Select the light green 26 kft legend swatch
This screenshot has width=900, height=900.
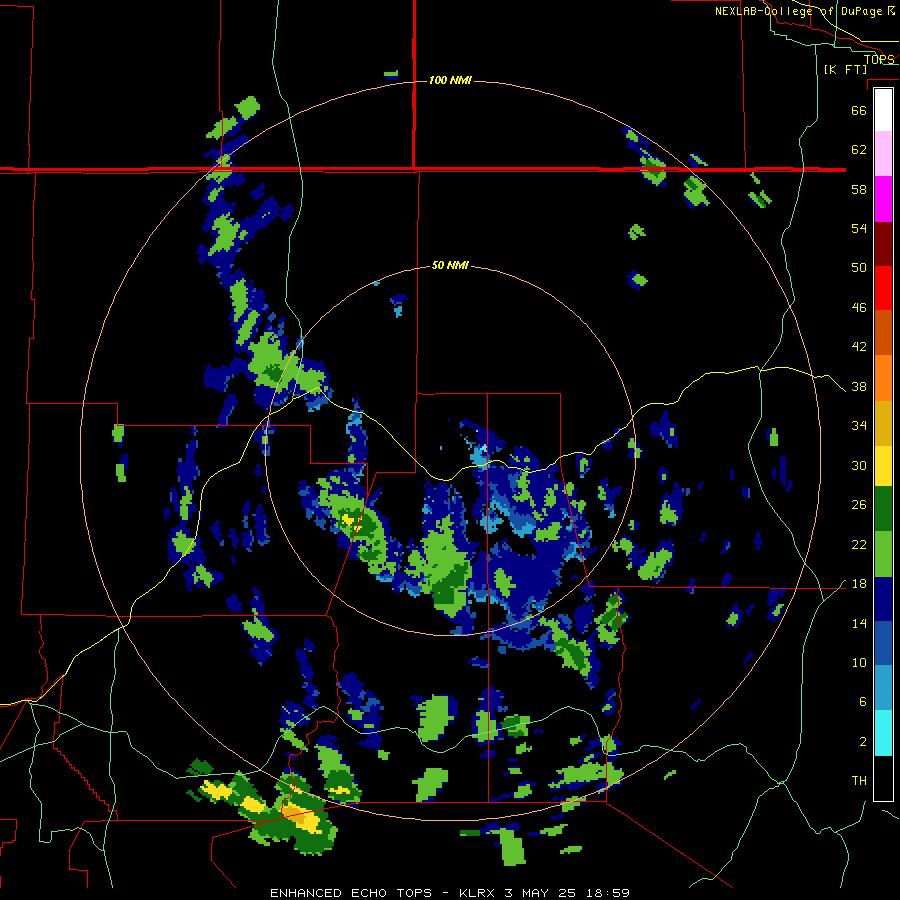pyautogui.click(x=883, y=554)
